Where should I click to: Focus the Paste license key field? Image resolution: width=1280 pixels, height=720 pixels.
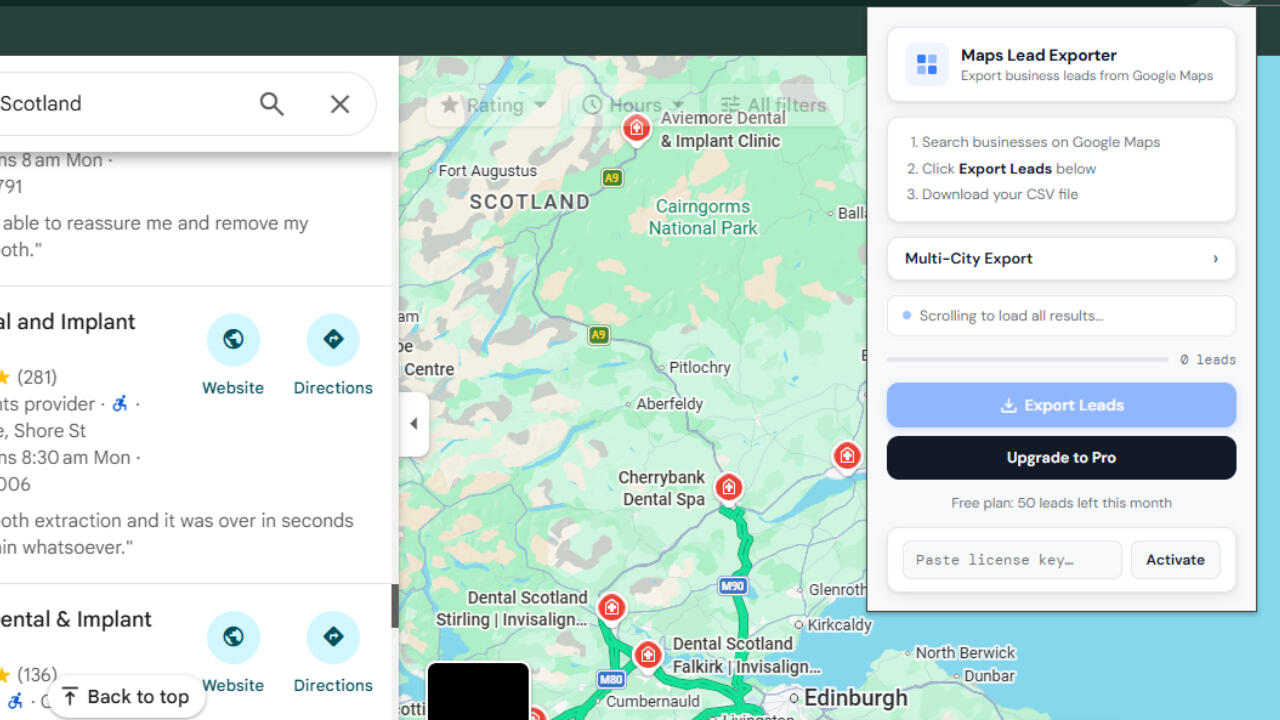tap(1011, 560)
